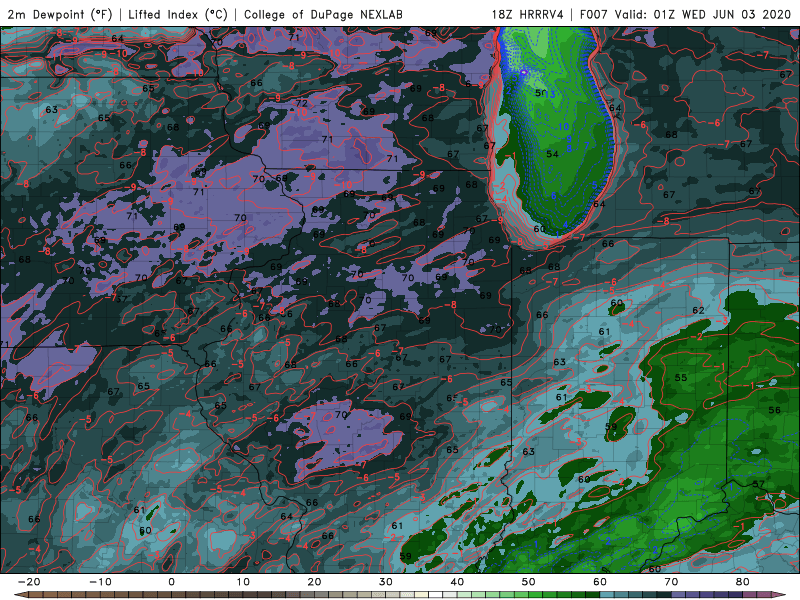Click the '20' label on the color scale
Viewport: 800px width, 600px height.
point(314,582)
